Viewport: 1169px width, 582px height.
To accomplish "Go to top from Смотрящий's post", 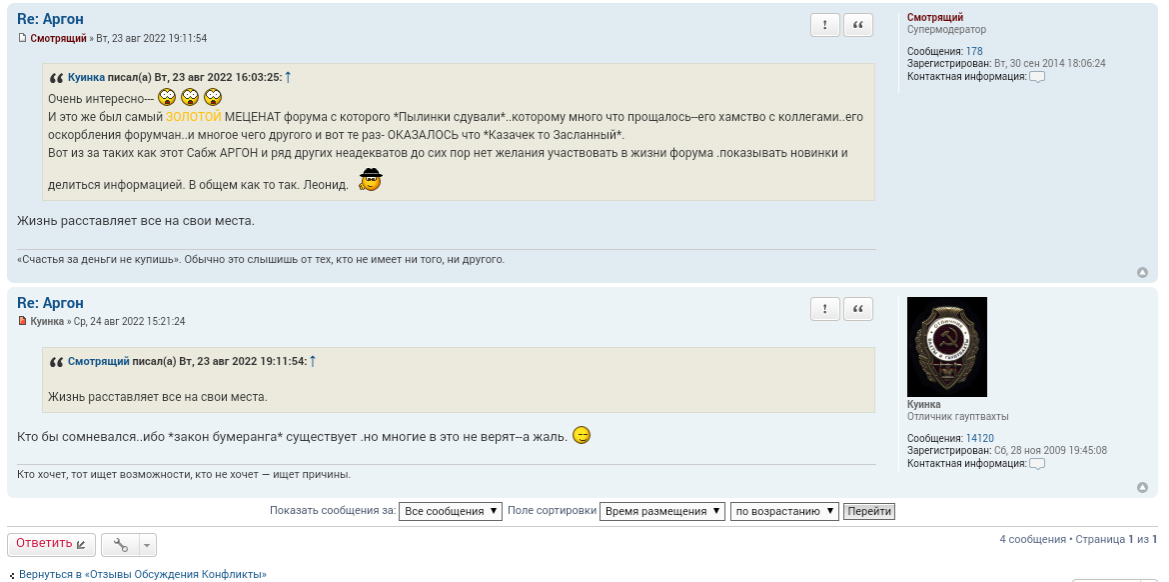I will (1142, 272).
